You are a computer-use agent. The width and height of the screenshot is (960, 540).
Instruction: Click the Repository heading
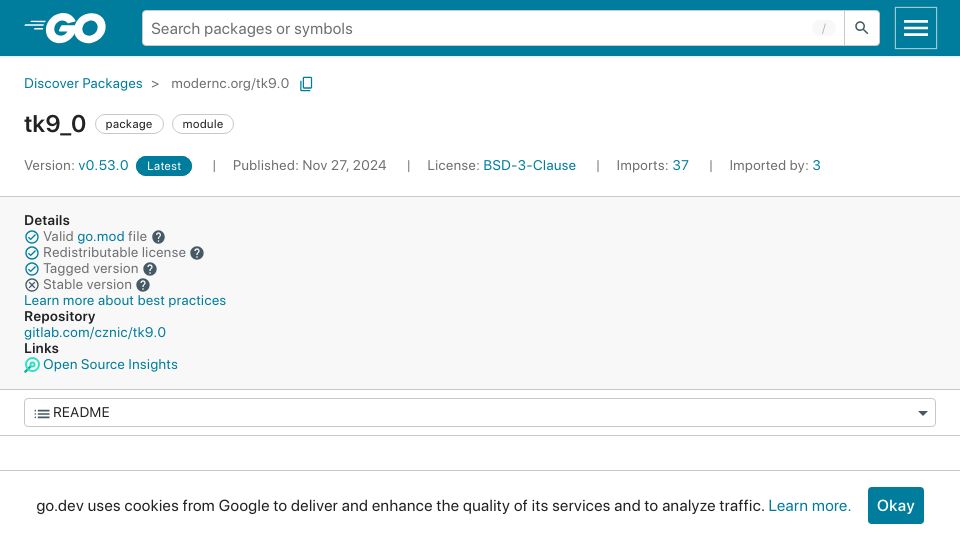click(x=59, y=317)
